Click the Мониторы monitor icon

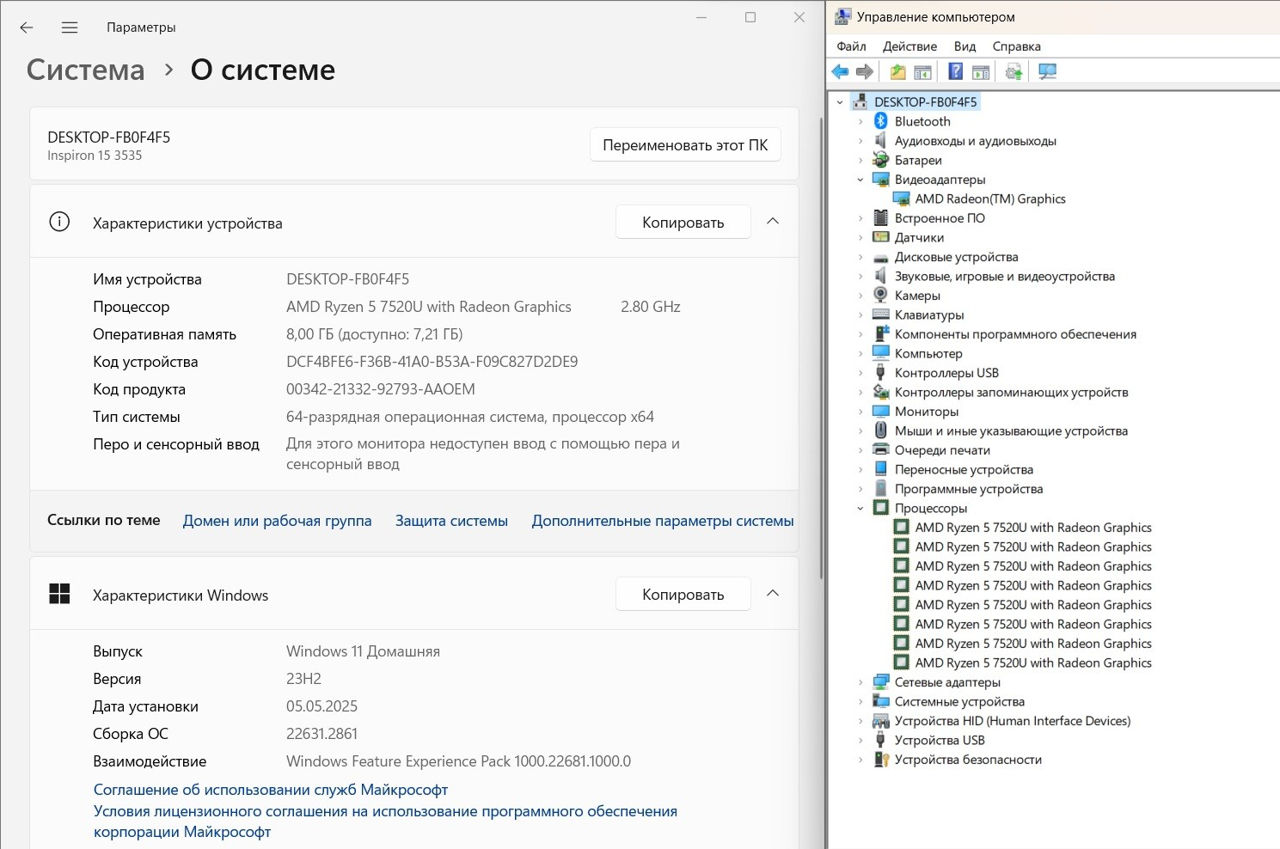click(x=881, y=411)
